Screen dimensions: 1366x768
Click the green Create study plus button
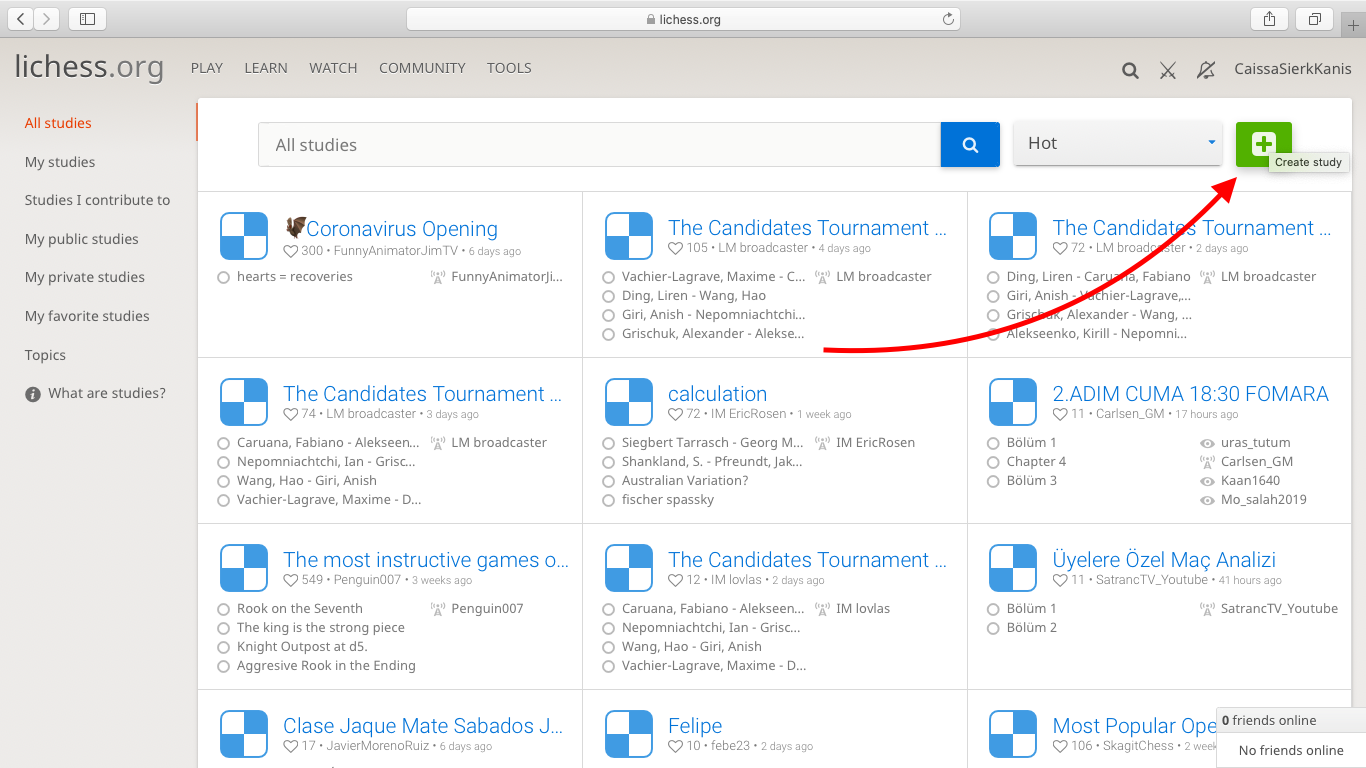click(1263, 144)
